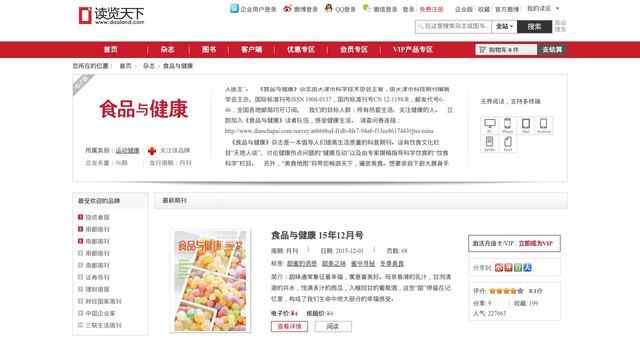Screen dimensions: 640x360
Task: Click the 去结算 checkout button
Action: pos(552,50)
